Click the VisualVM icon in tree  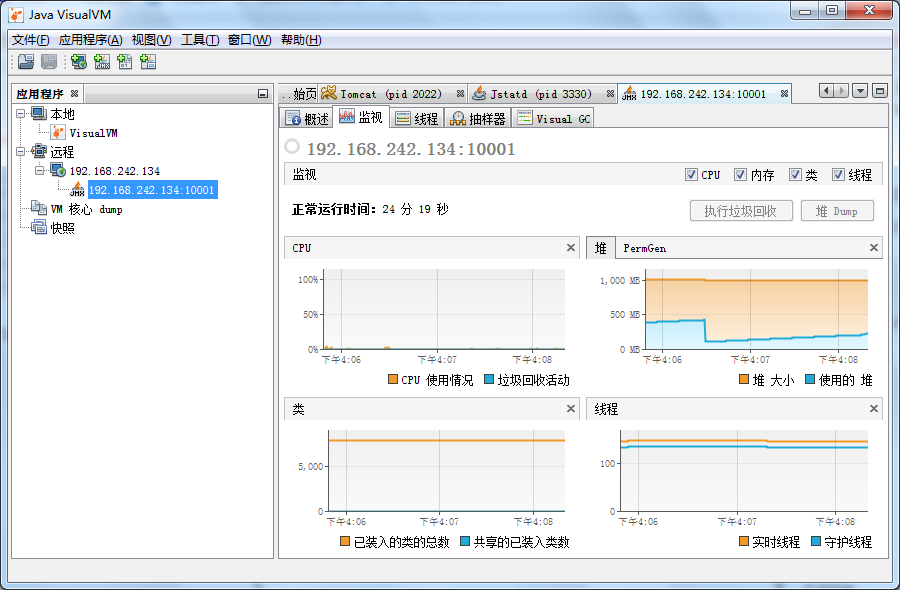pyautogui.click(x=58, y=133)
